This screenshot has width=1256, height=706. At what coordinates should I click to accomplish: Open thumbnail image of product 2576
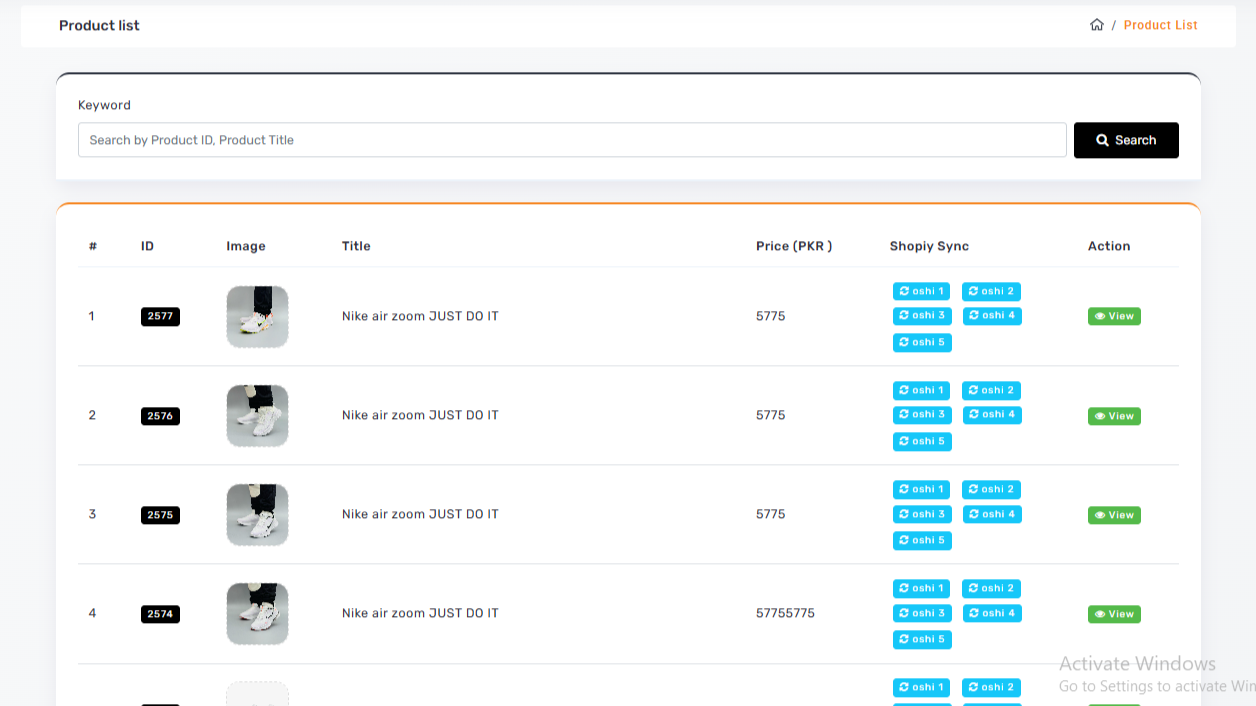[257, 415]
